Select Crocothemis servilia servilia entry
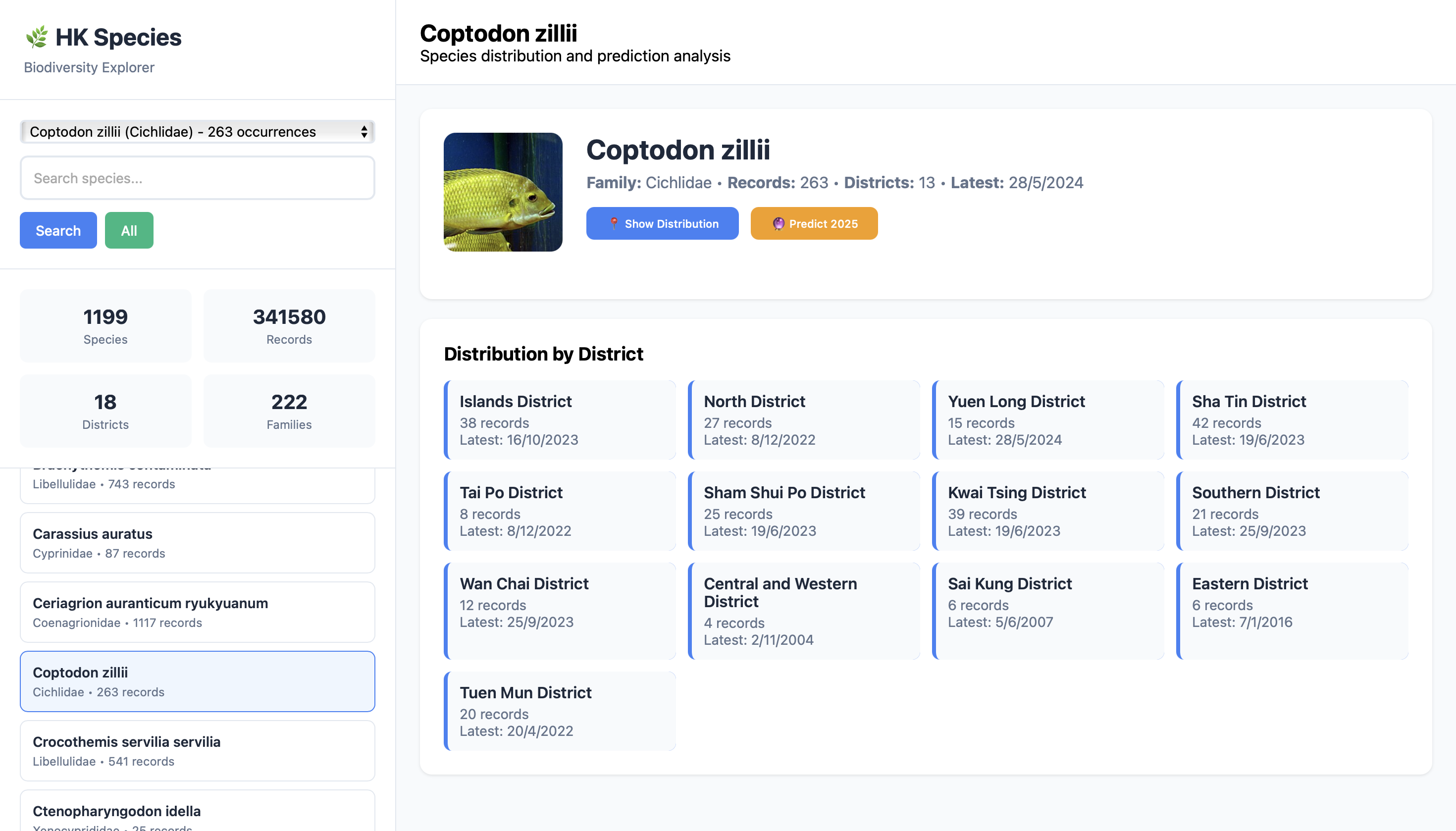Image resolution: width=1456 pixels, height=831 pixels. point(198,751)
